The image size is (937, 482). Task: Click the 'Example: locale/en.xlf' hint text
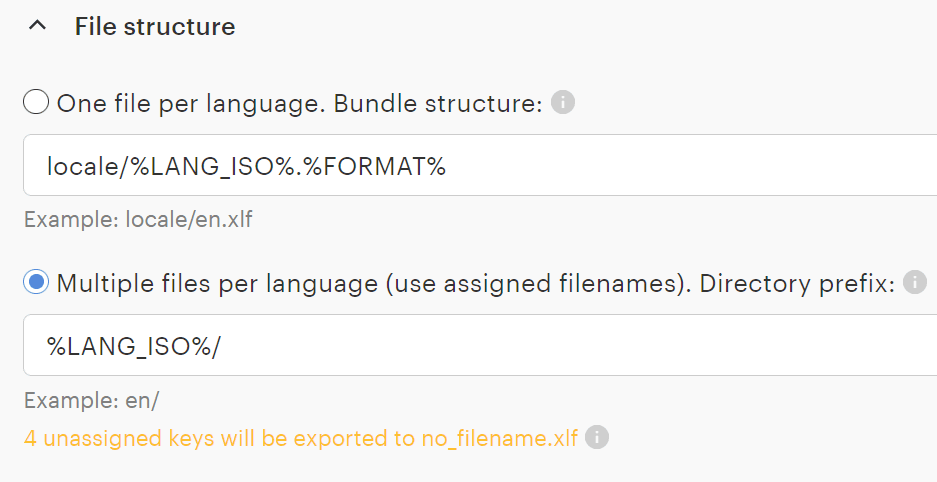coord(138,219)
